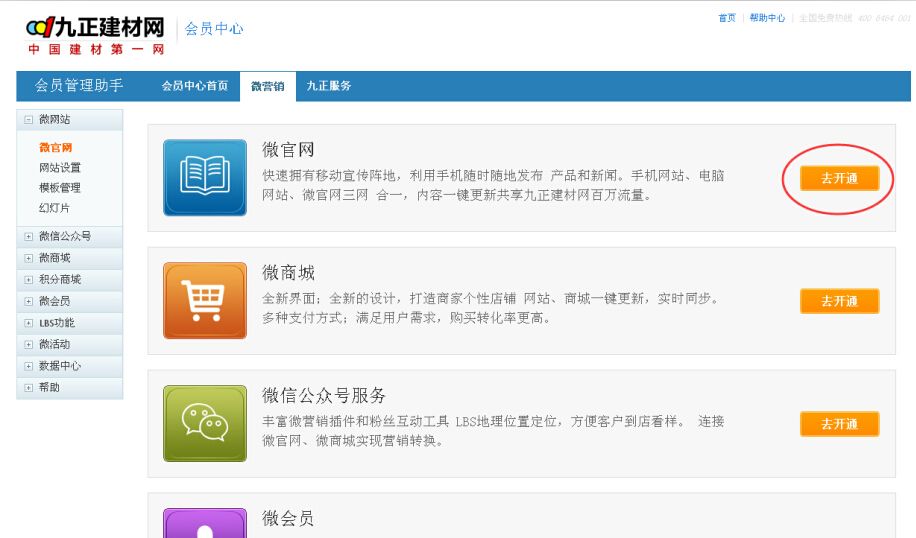Open the 会员中心首页 tab
This screenshot has width=916, height=538.
pos(195,86)
